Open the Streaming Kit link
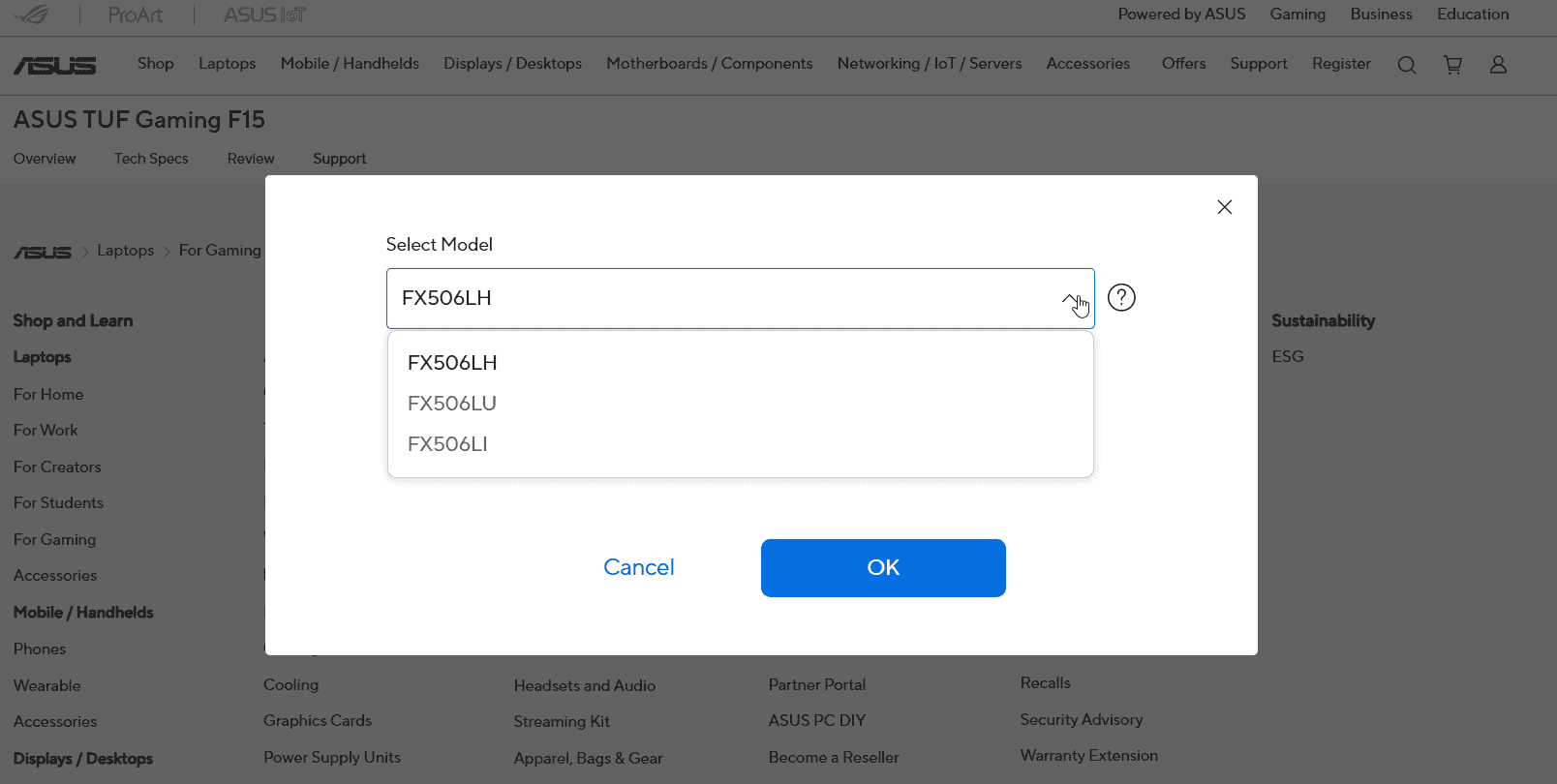Viewport: 1557px width, 784px height. point(562,722)
